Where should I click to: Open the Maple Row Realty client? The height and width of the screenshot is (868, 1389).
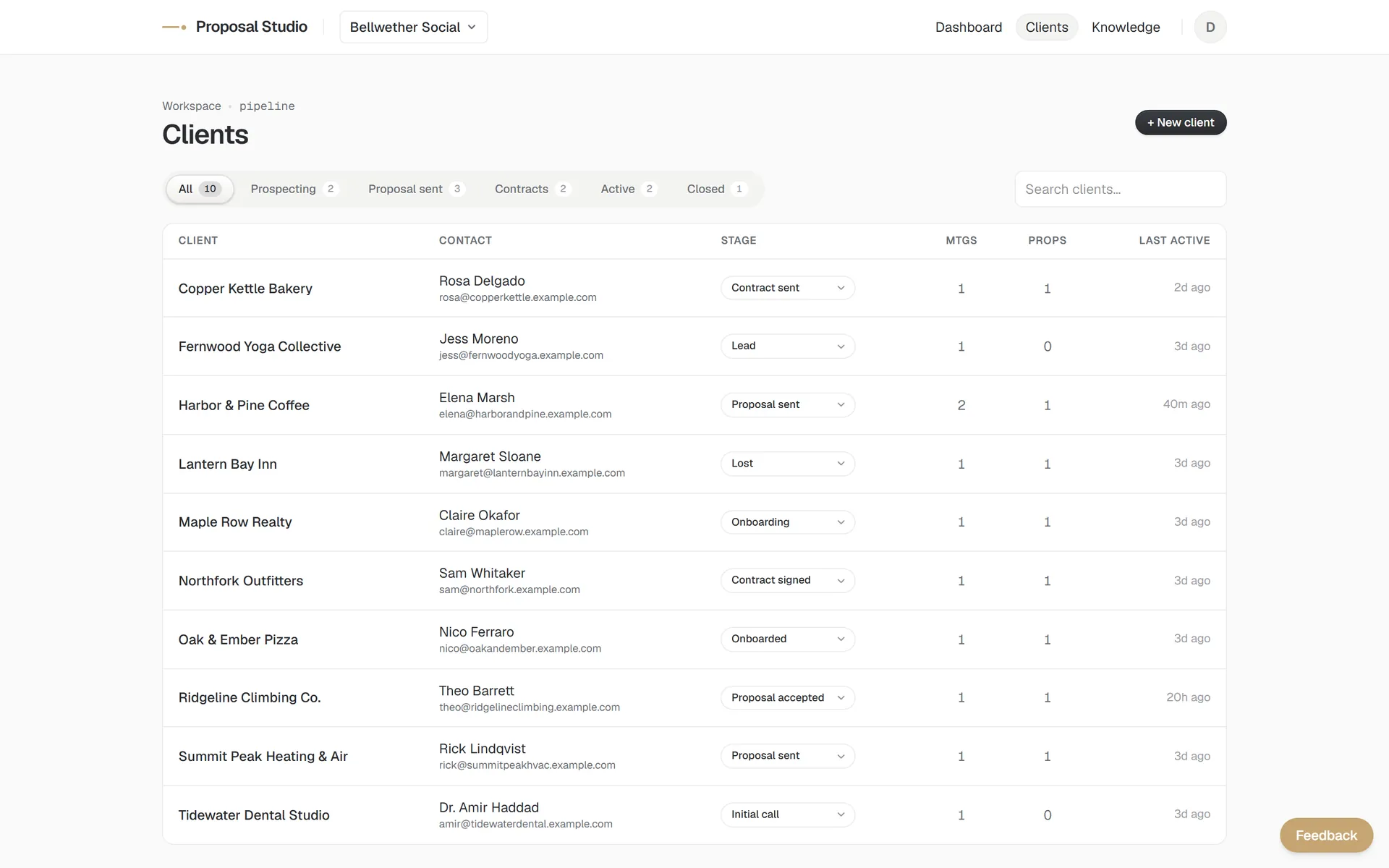tap(235, 522)
